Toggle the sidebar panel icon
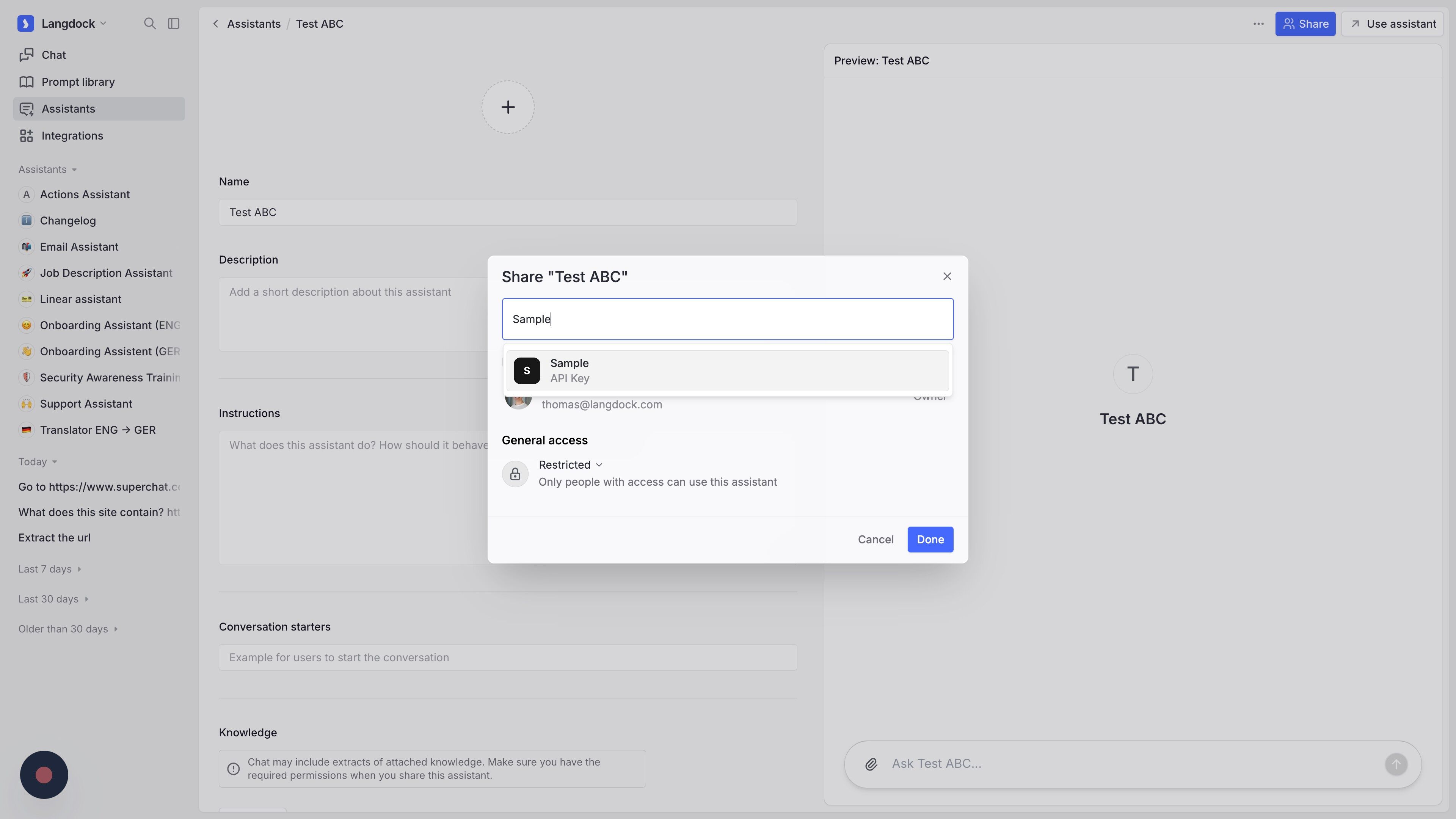 point(174,24)
